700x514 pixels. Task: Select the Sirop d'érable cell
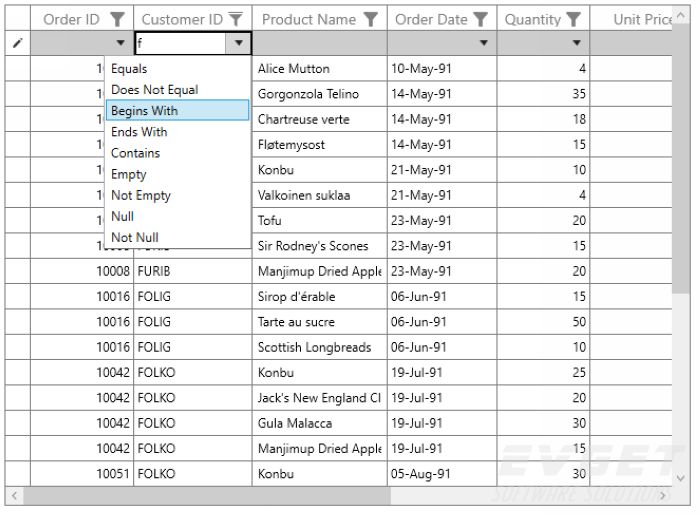pyautogui.click(x=320, y=297)
